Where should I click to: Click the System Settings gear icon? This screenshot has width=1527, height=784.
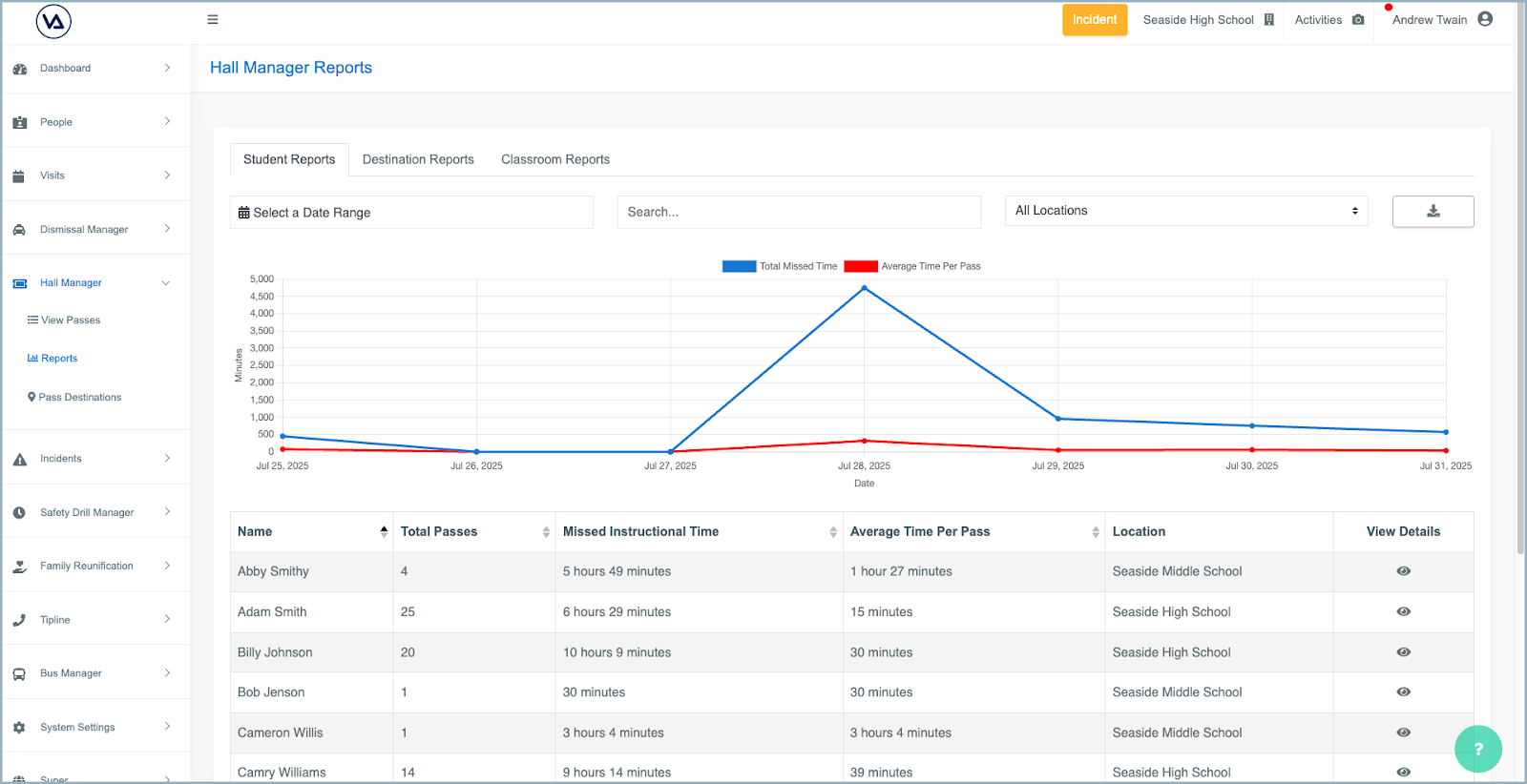(x=19, y=728)
